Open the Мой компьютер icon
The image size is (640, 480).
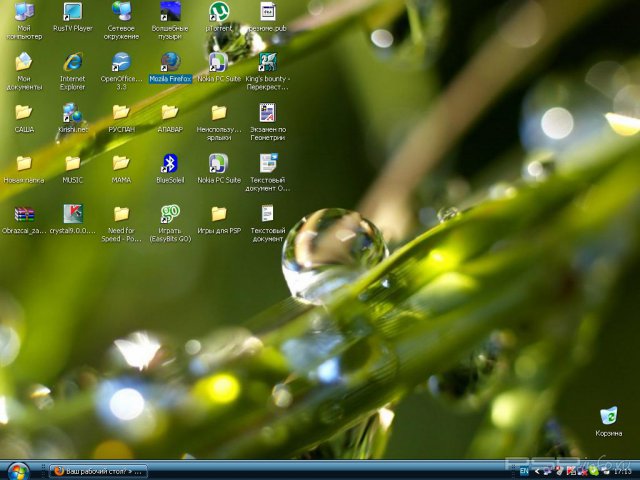[x=24, y=12]
